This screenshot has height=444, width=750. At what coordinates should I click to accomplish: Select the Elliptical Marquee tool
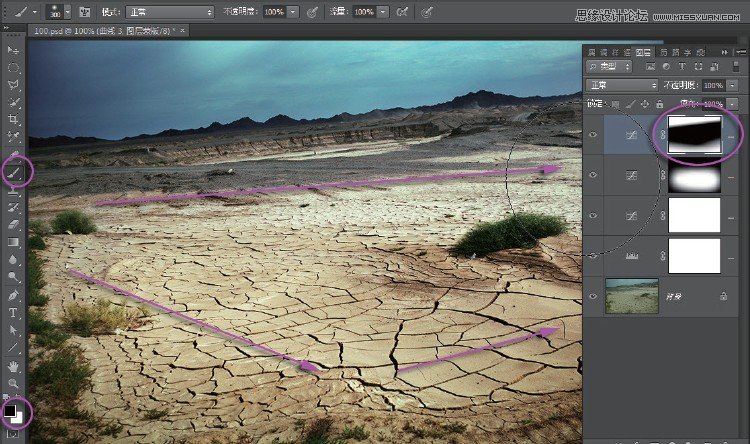click(x=13, y=67)
